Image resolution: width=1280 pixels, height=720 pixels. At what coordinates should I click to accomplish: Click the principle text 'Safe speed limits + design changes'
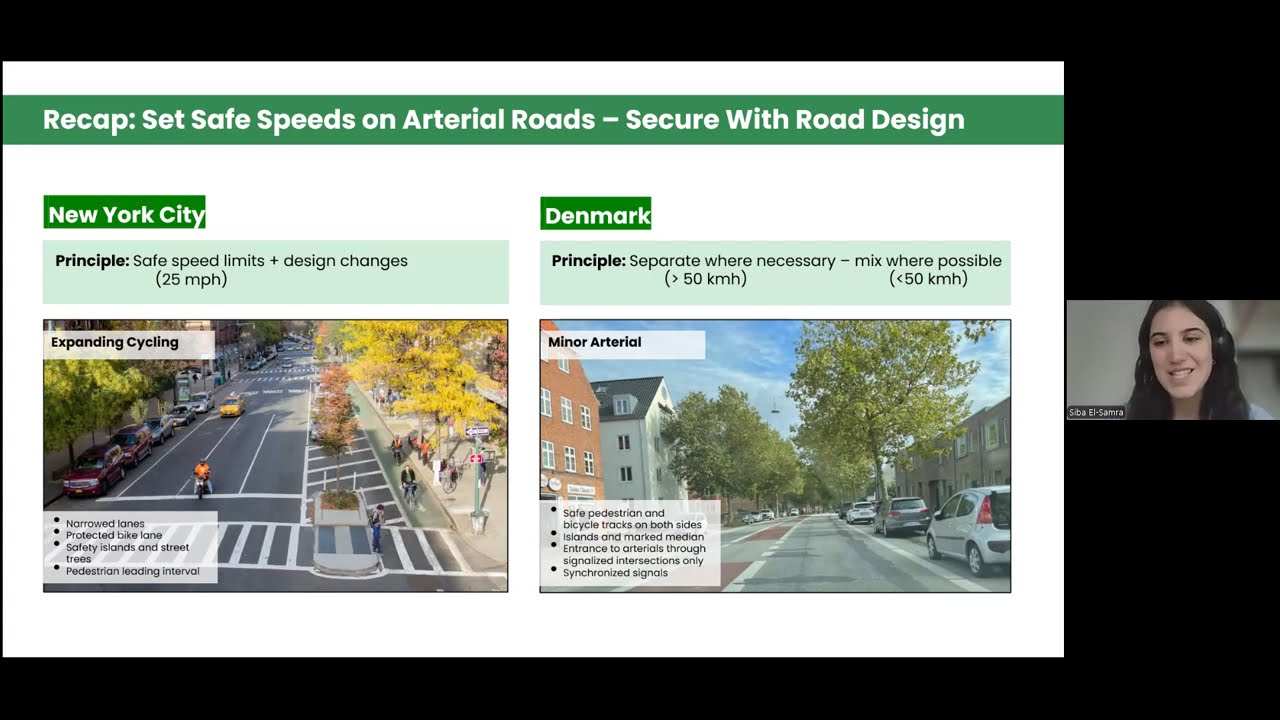[x=270, y=261]
